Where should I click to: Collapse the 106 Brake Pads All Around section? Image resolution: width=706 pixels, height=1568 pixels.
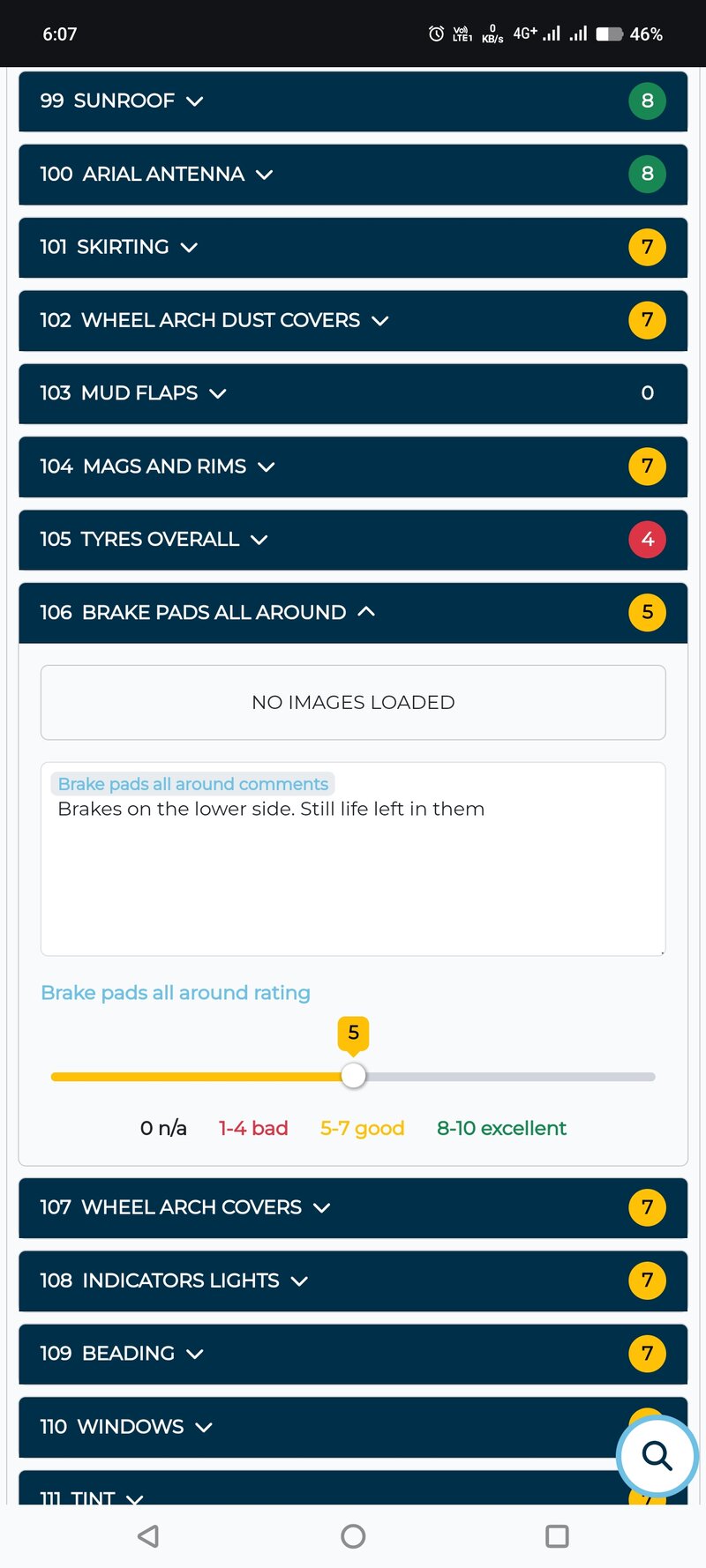click(353, 612)
